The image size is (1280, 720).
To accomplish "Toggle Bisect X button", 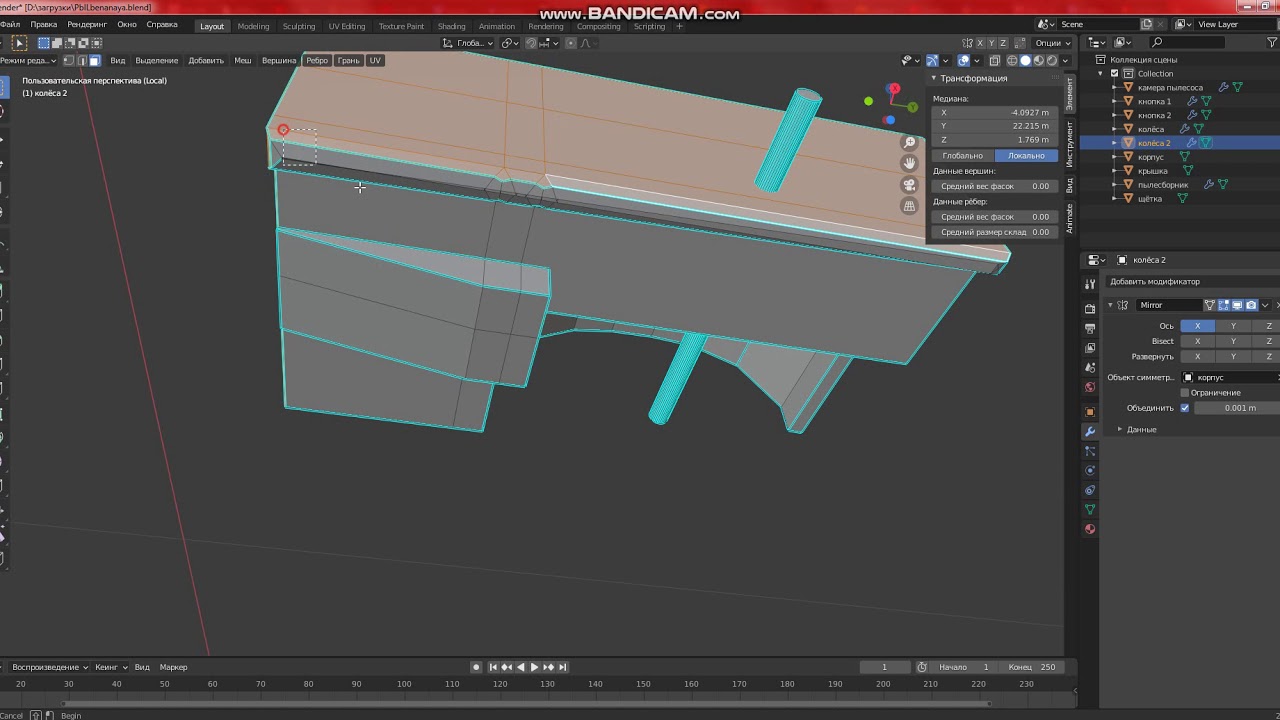I will pos(1197,341).
